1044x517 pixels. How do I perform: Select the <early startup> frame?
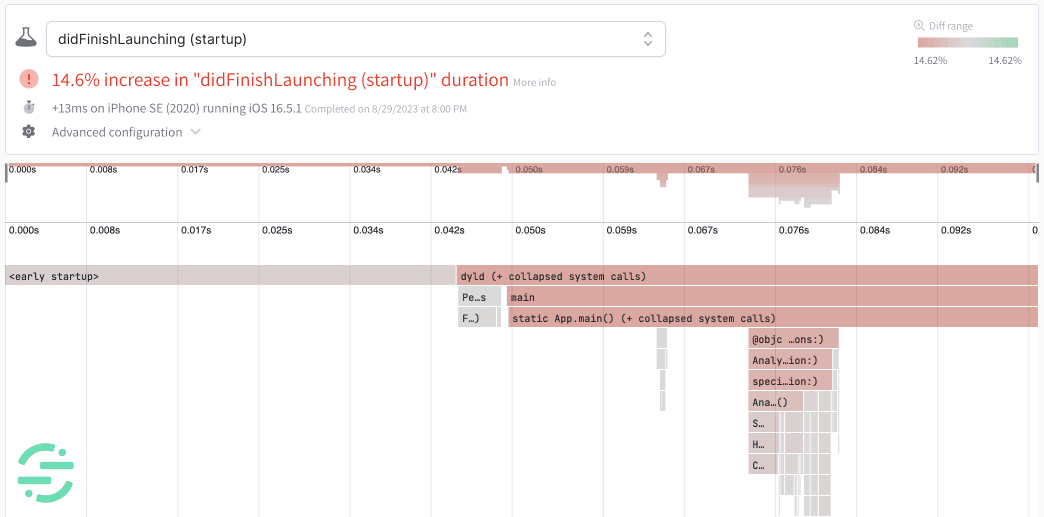coord(230,276)
